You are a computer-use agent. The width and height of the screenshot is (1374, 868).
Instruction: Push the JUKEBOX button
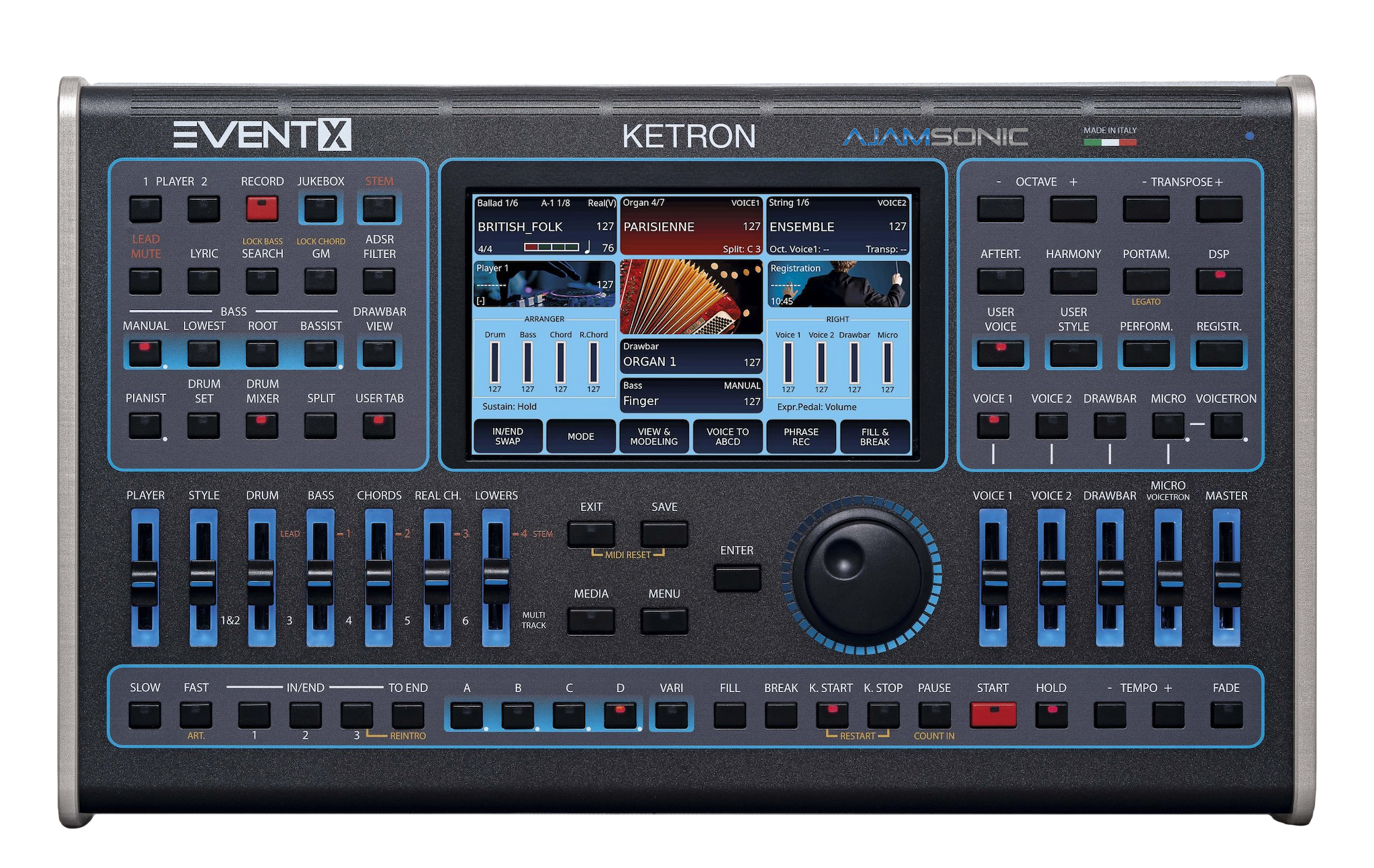click(x=321, y=209)
